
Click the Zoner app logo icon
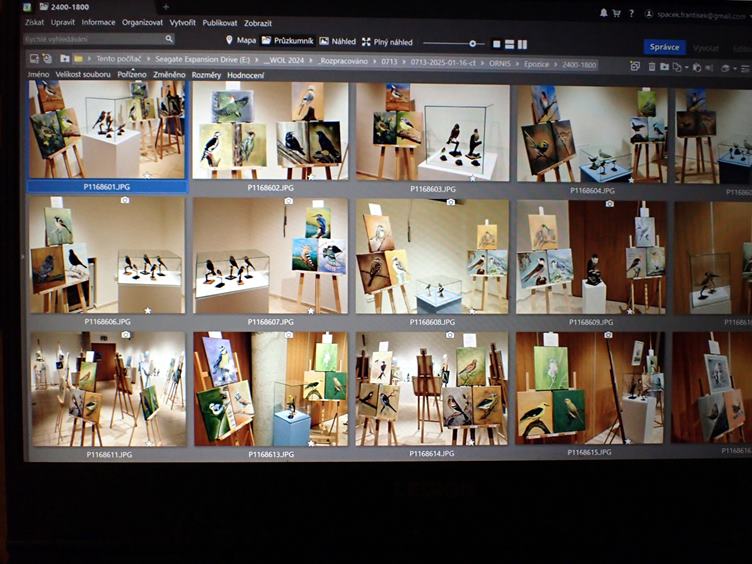coord(27,7)
